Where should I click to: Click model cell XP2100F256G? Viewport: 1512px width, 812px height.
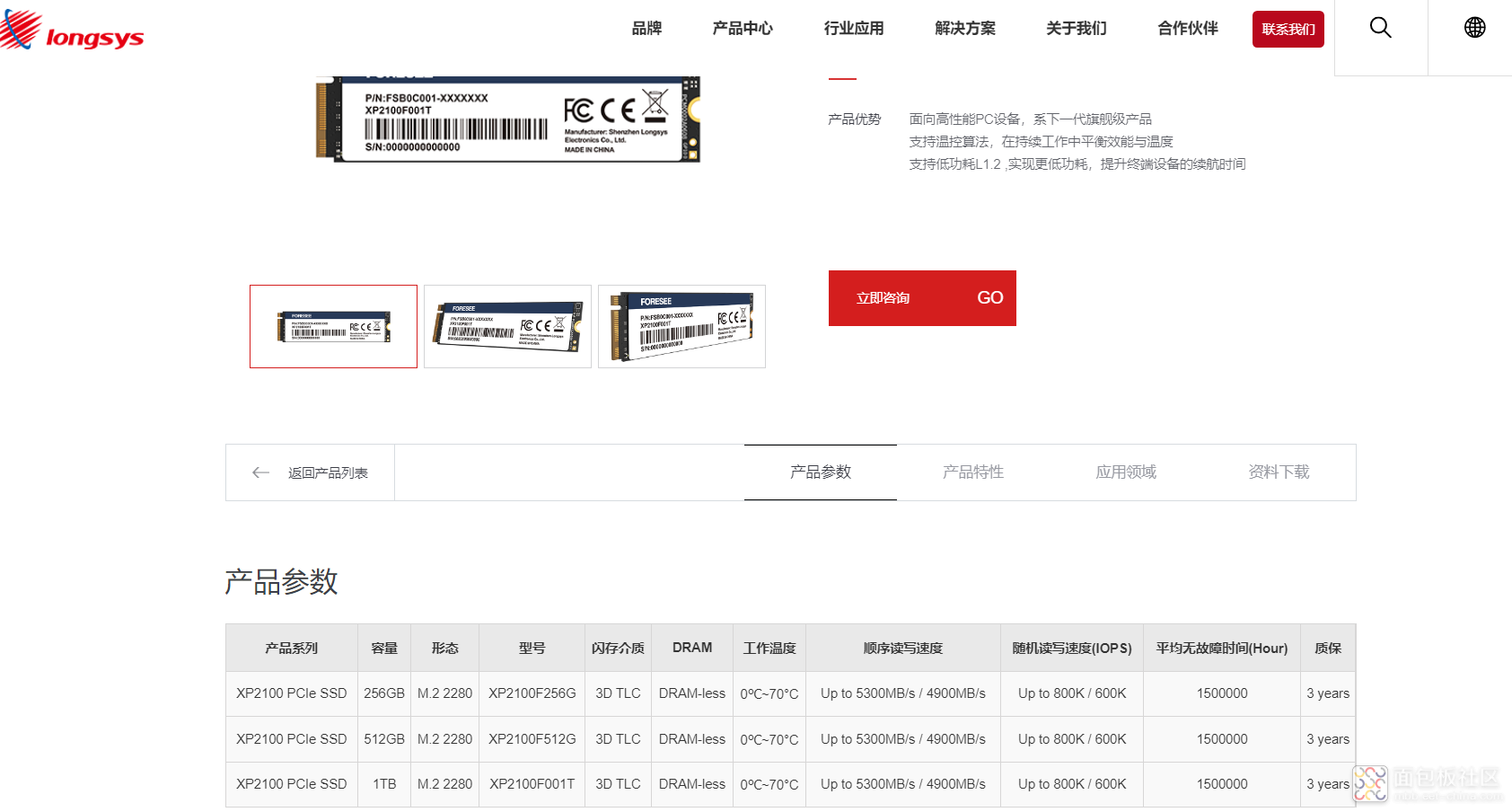pyautogui.click(x=532, y=693)
